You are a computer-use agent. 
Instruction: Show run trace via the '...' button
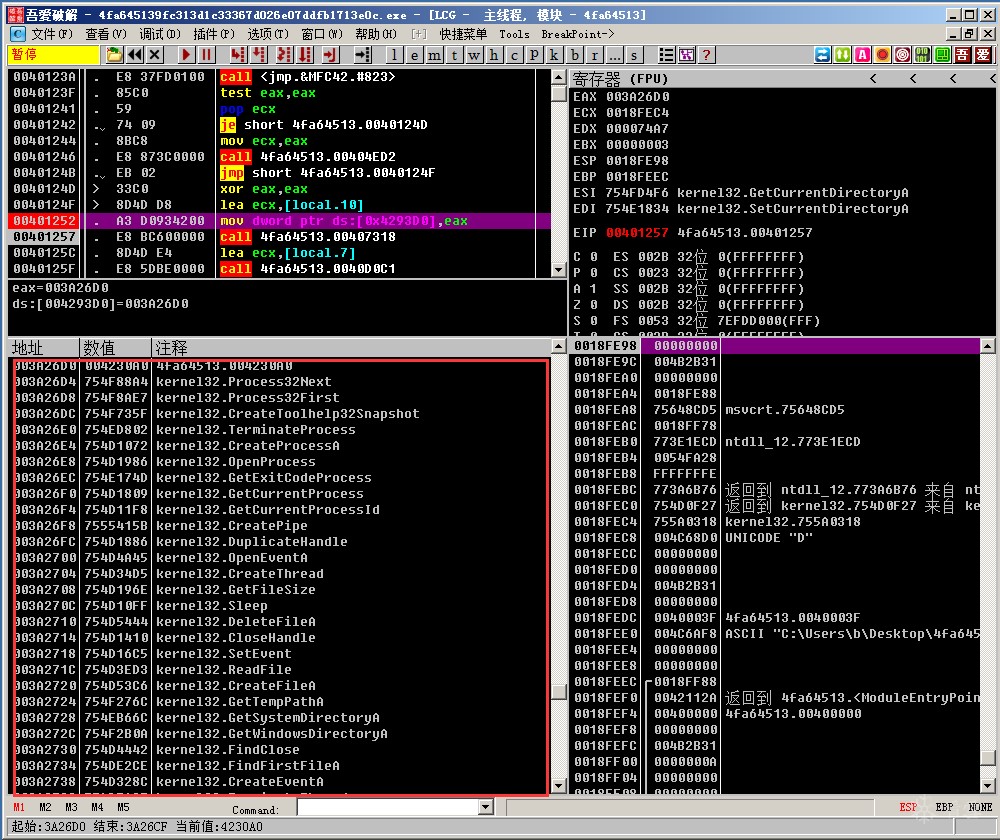(x=614, y=55)
